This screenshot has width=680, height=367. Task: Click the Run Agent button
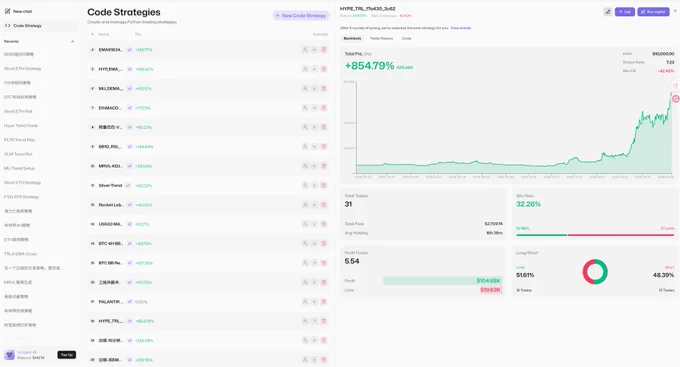[653, 12]
